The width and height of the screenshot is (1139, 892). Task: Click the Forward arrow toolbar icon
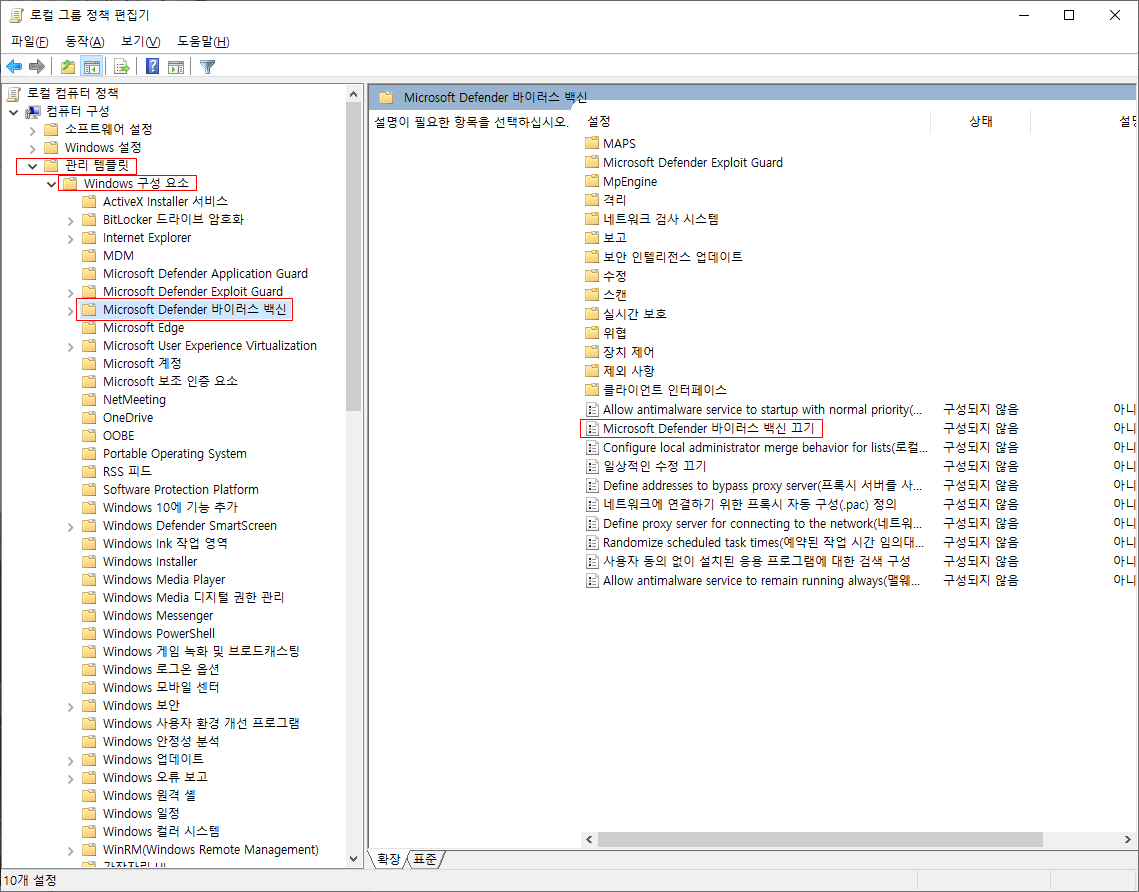tap(36, 67)
